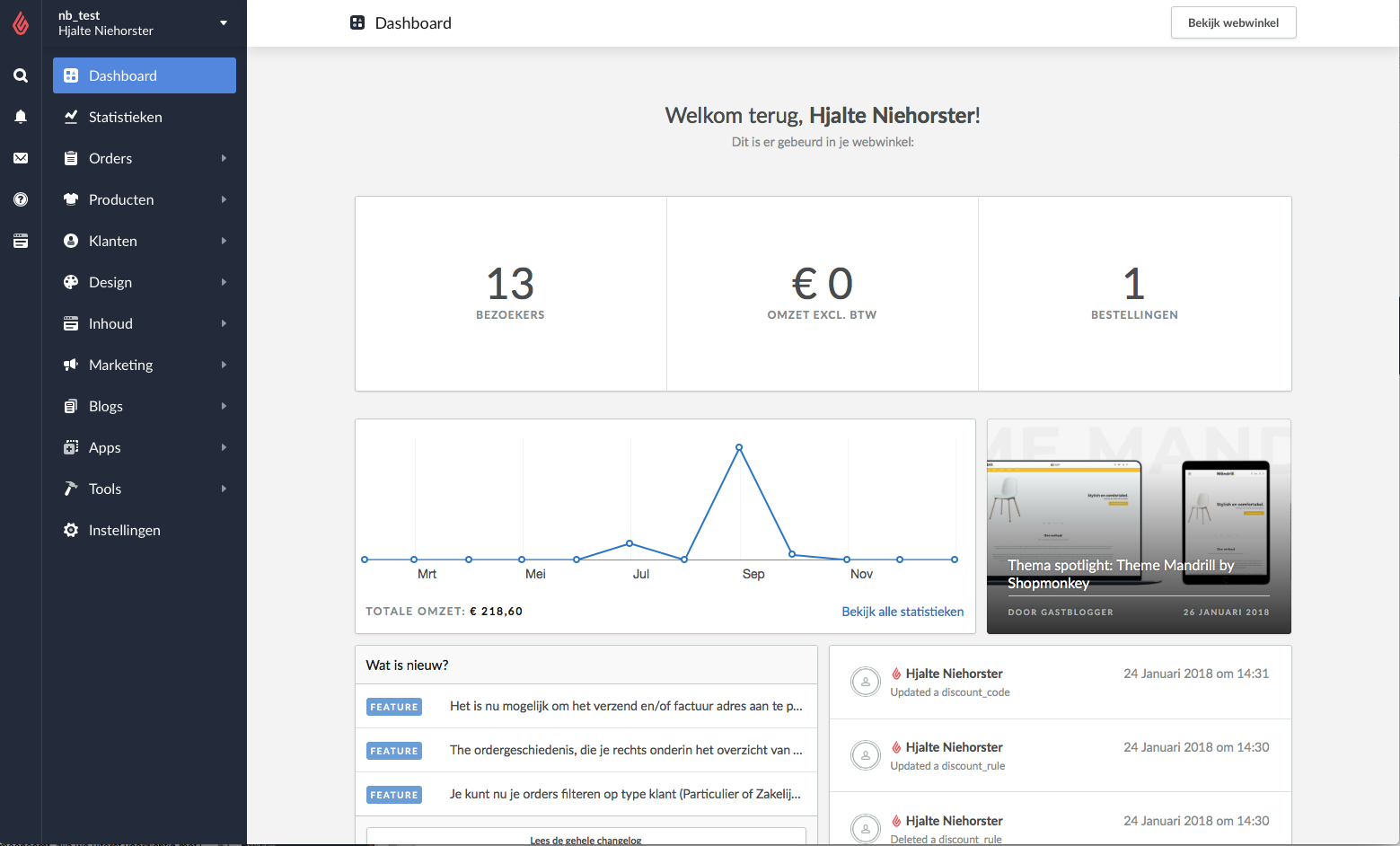Click the Producten t-shirt icon

[x=71, y=199]
